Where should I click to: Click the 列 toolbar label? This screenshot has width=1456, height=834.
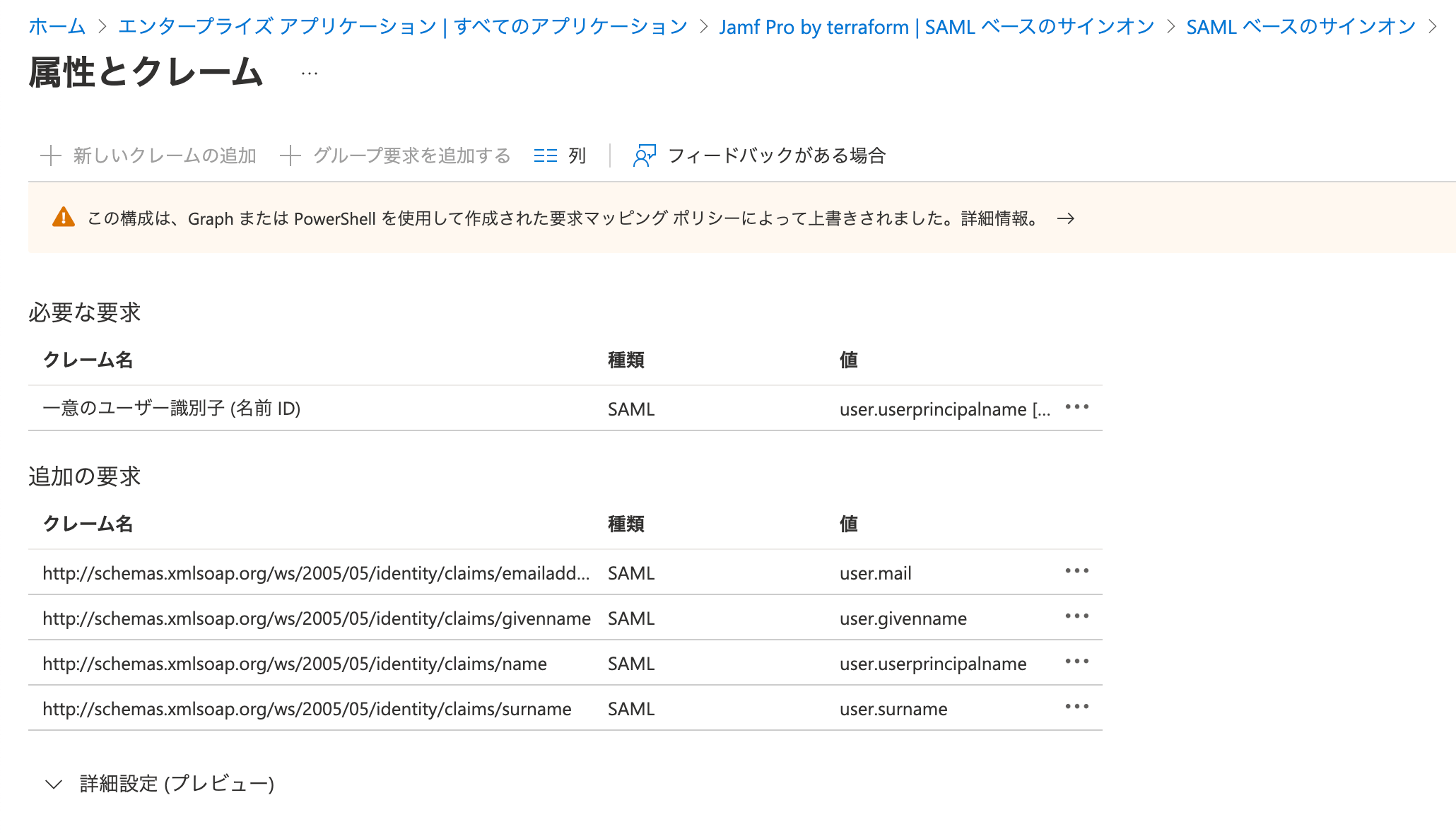[577, 155]
